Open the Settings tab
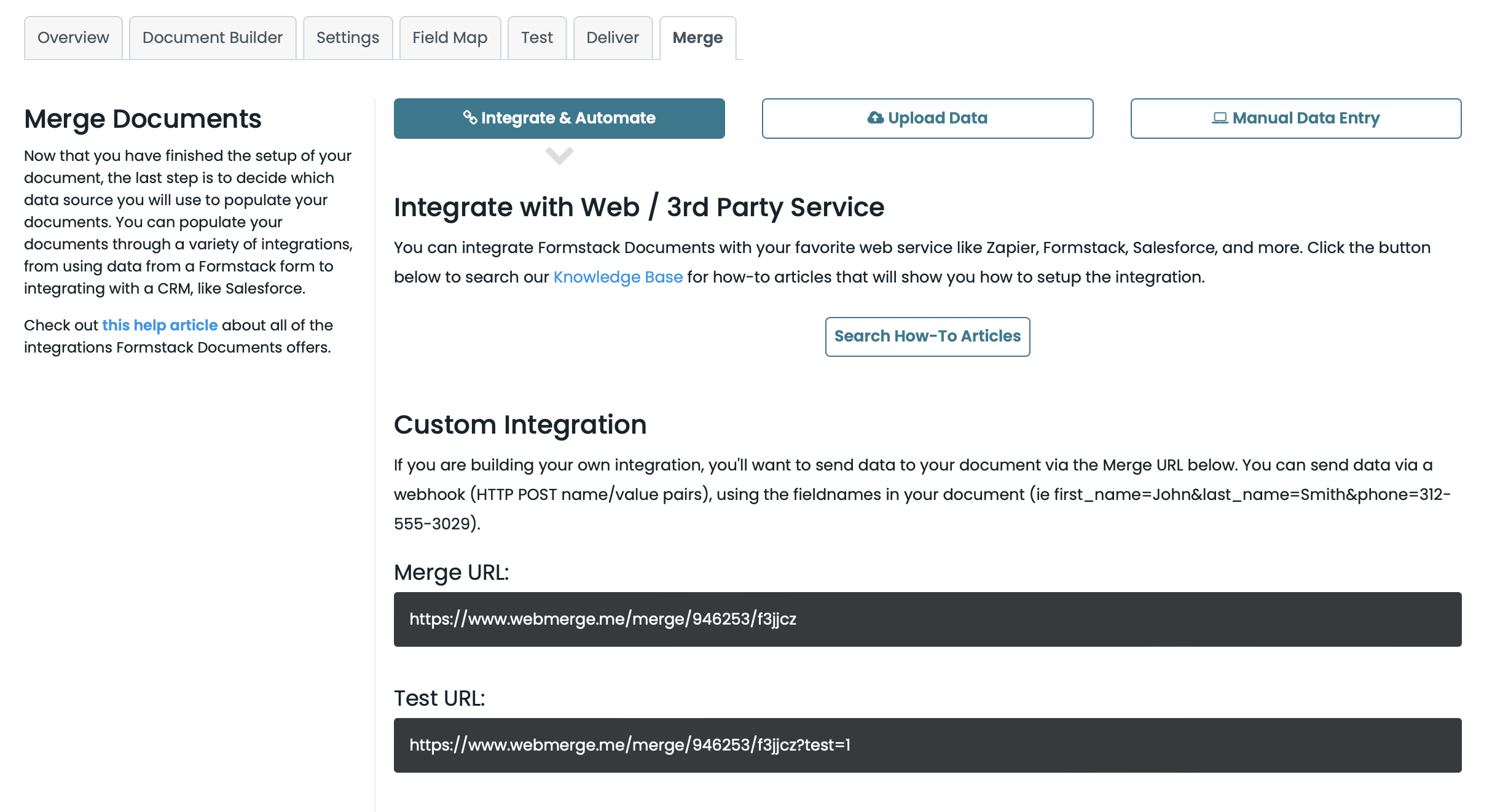 click(347, 37)
